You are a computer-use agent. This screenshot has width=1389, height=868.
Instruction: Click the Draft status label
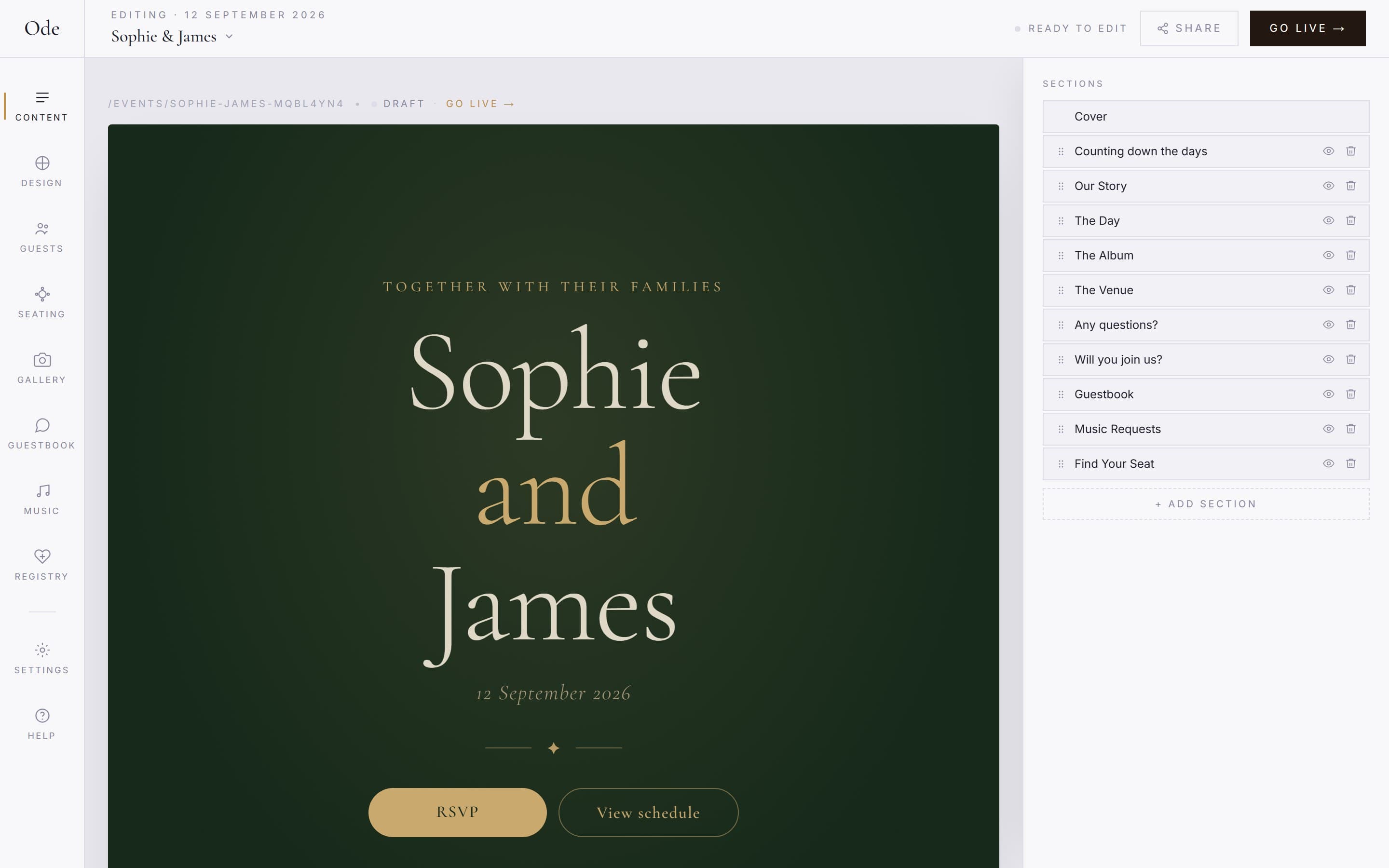(404, 104)
